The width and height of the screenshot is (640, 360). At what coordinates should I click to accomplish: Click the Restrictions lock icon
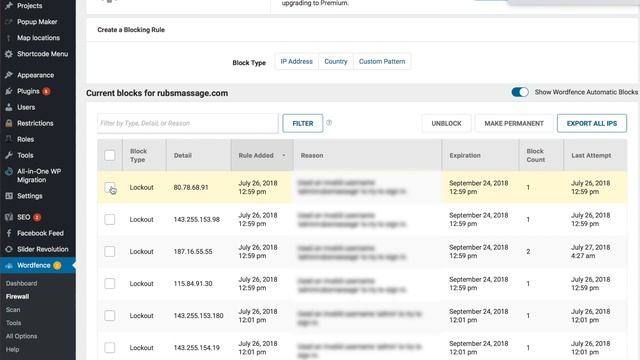(x=9, y=123)
